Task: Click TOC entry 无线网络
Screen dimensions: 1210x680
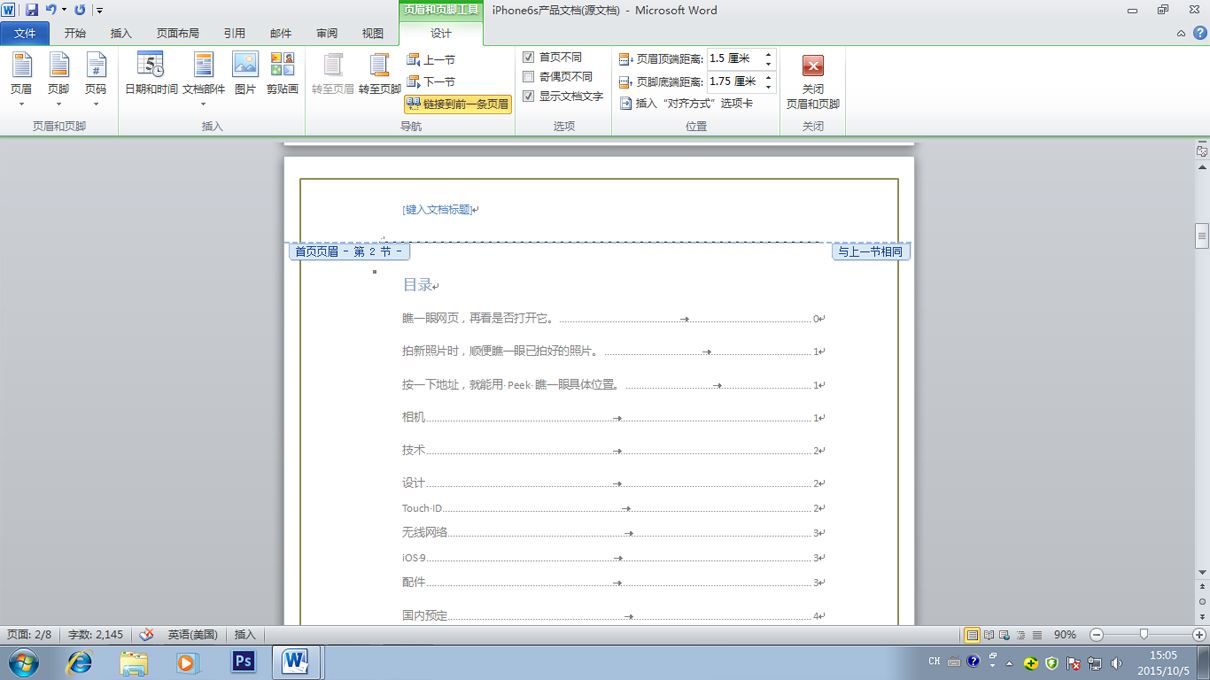Action: click(x=425, y=533)
